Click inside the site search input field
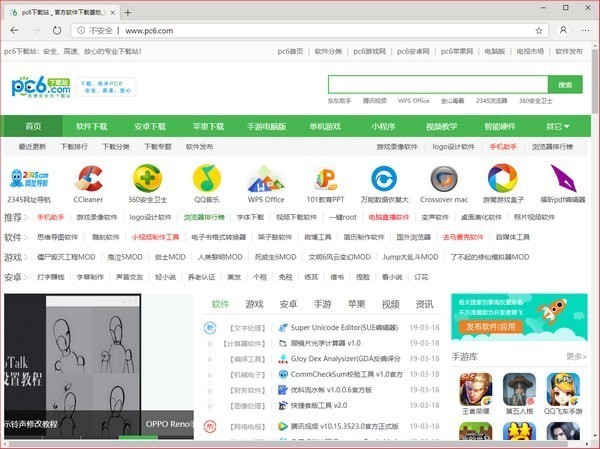 point(437,85)
